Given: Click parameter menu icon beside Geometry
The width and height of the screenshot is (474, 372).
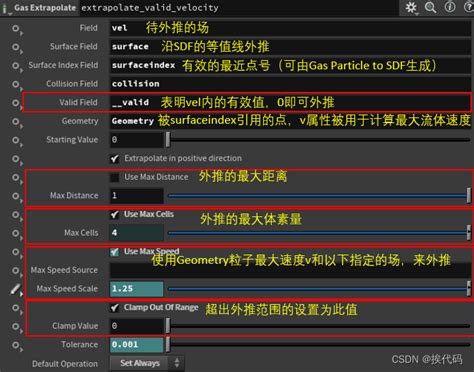Looking at the screenshot, I should tap(16, 122).
